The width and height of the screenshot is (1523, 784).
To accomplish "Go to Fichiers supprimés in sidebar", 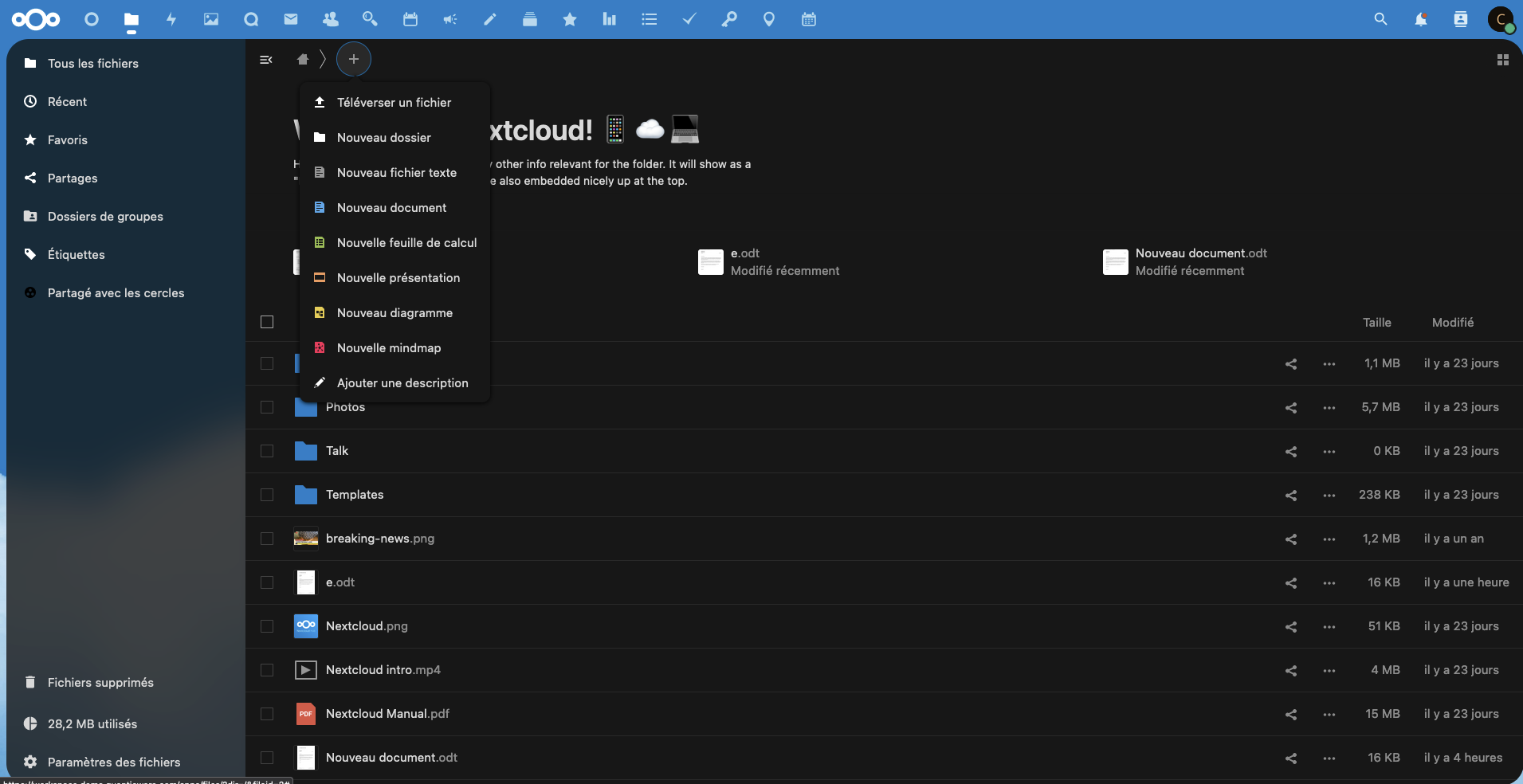I will pyautogui.click(x=100, y=682).
